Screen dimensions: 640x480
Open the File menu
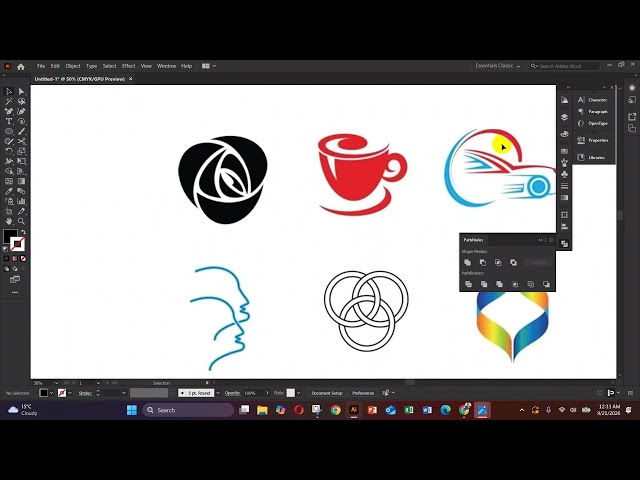[41, 66]
